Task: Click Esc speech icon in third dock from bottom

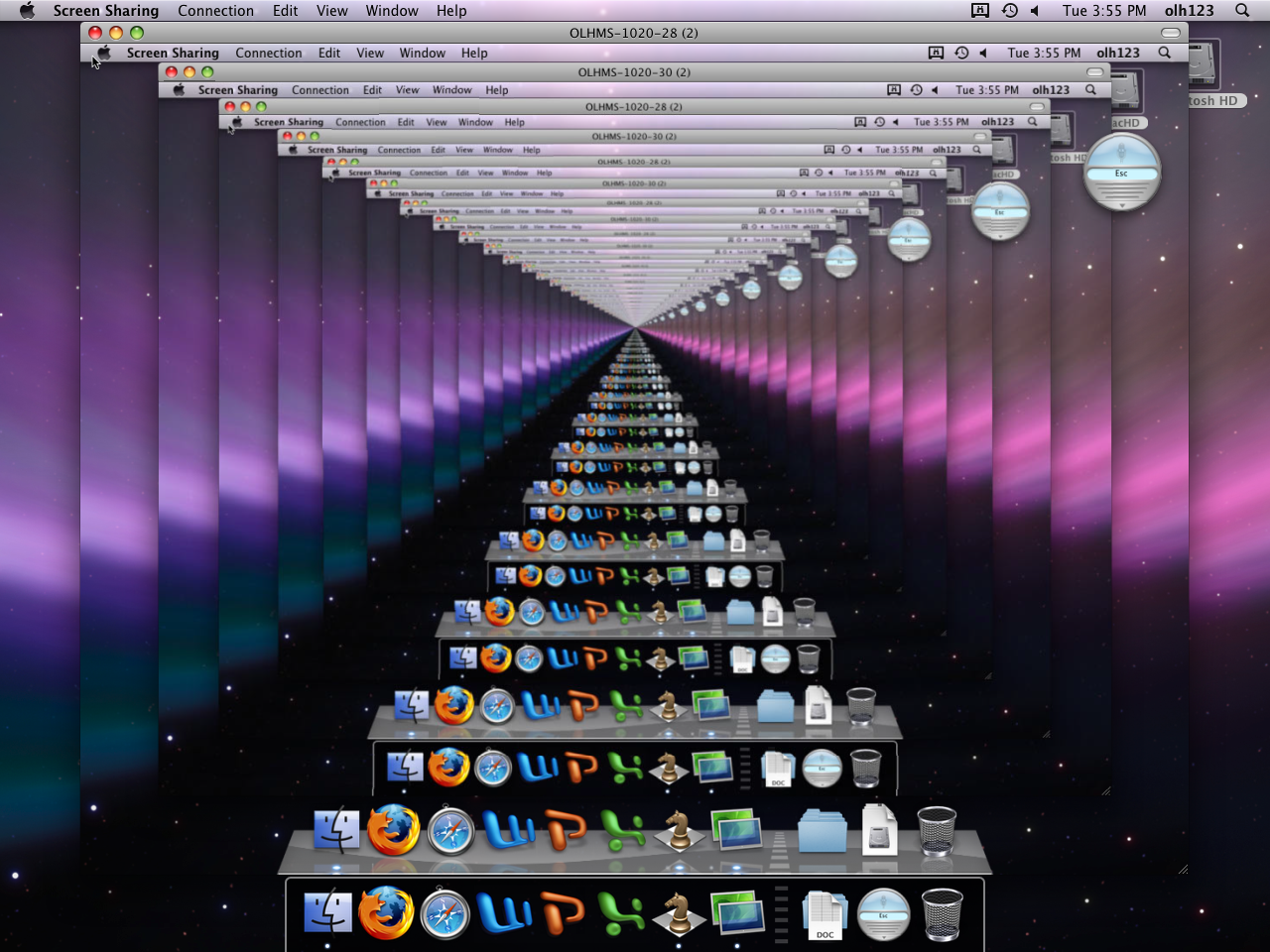Action: tap(822, 769)
